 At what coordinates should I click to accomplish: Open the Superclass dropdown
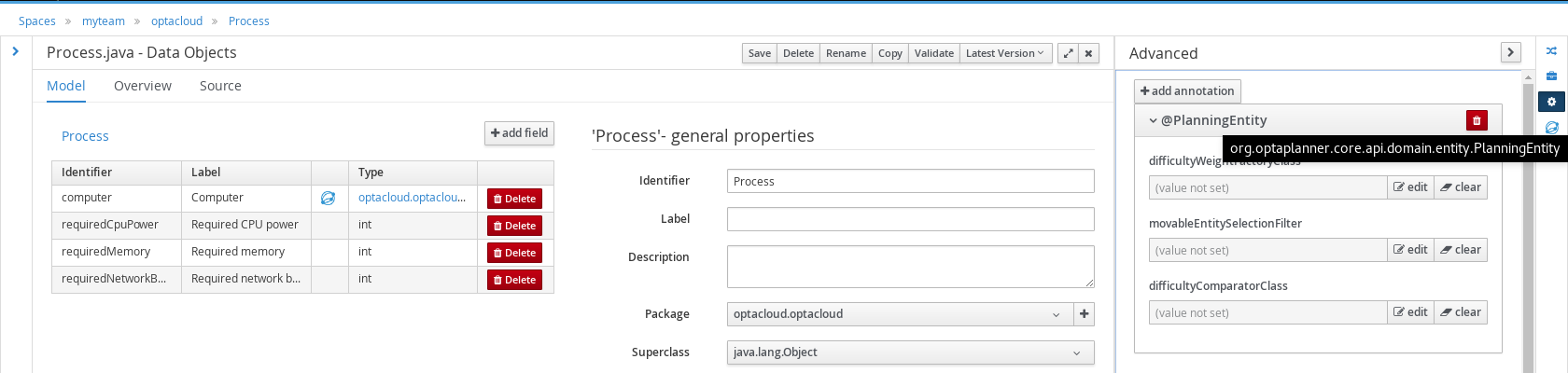[909, 352]
